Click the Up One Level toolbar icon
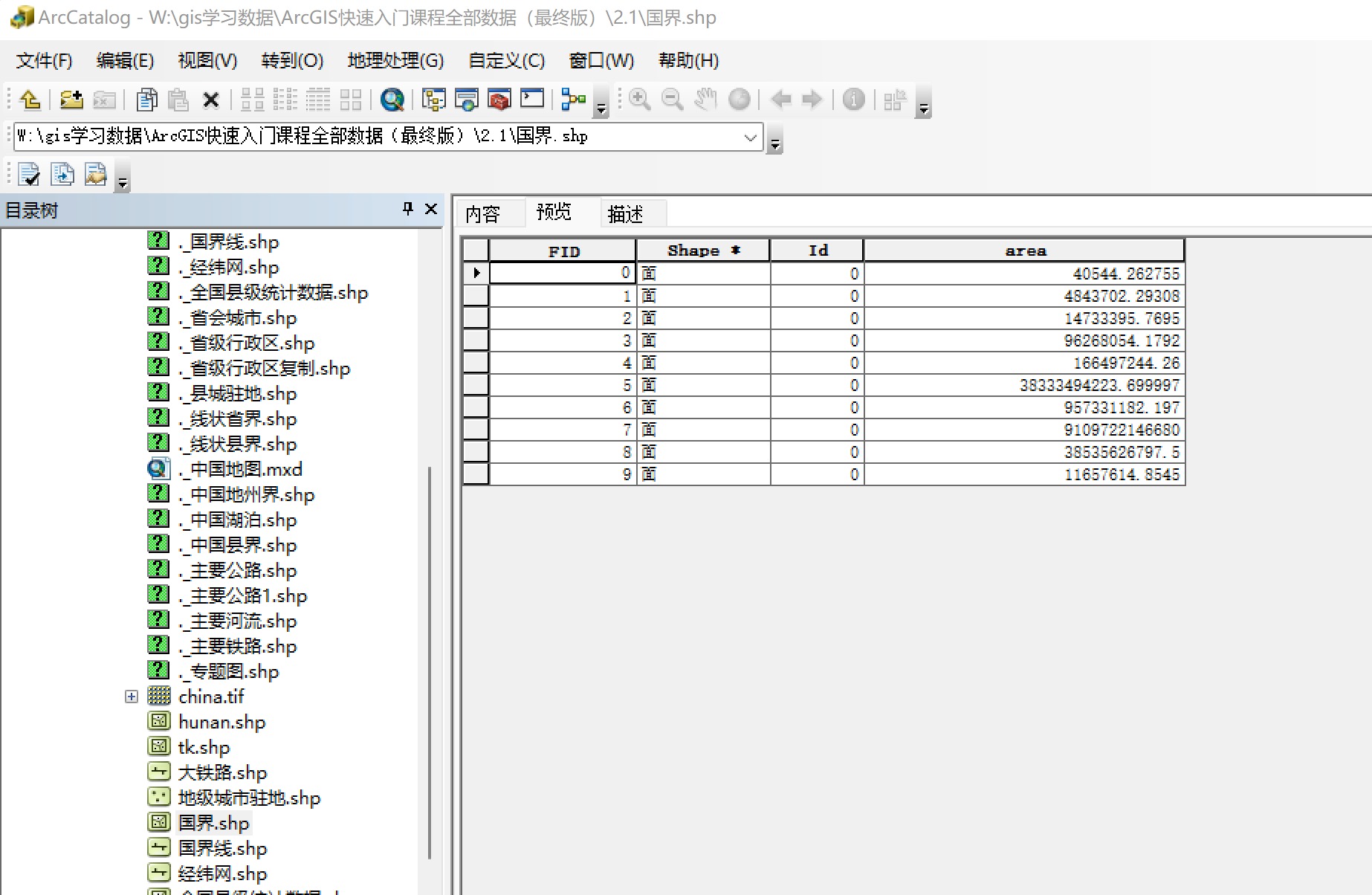Image resolution: width=1372 pixels, height=895 pixels. tap(30, 99)
